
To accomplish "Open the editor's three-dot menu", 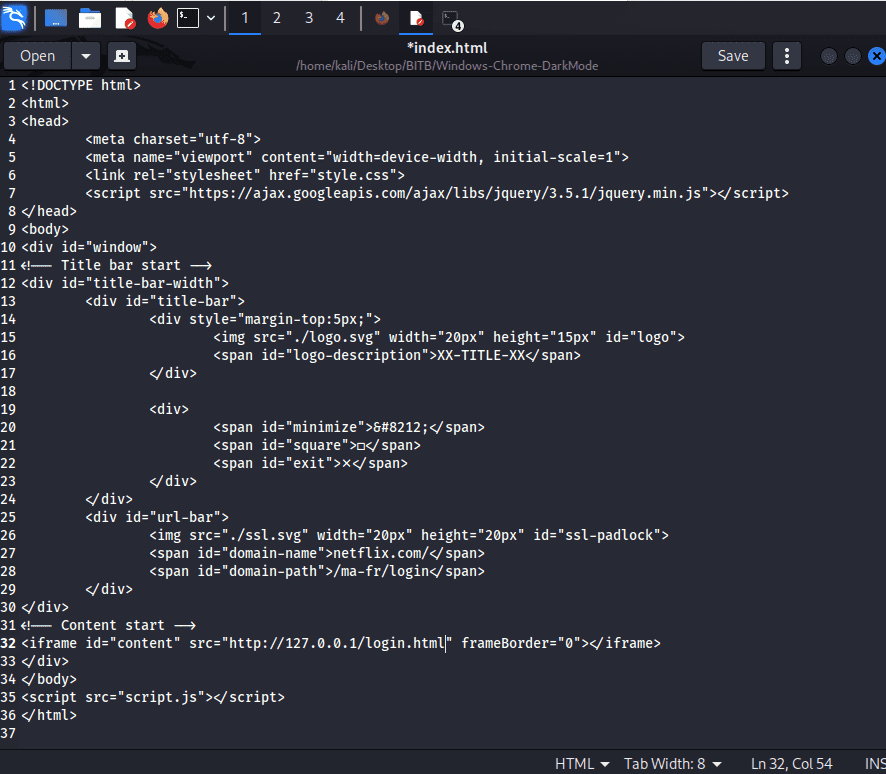I will click(787, 56).
